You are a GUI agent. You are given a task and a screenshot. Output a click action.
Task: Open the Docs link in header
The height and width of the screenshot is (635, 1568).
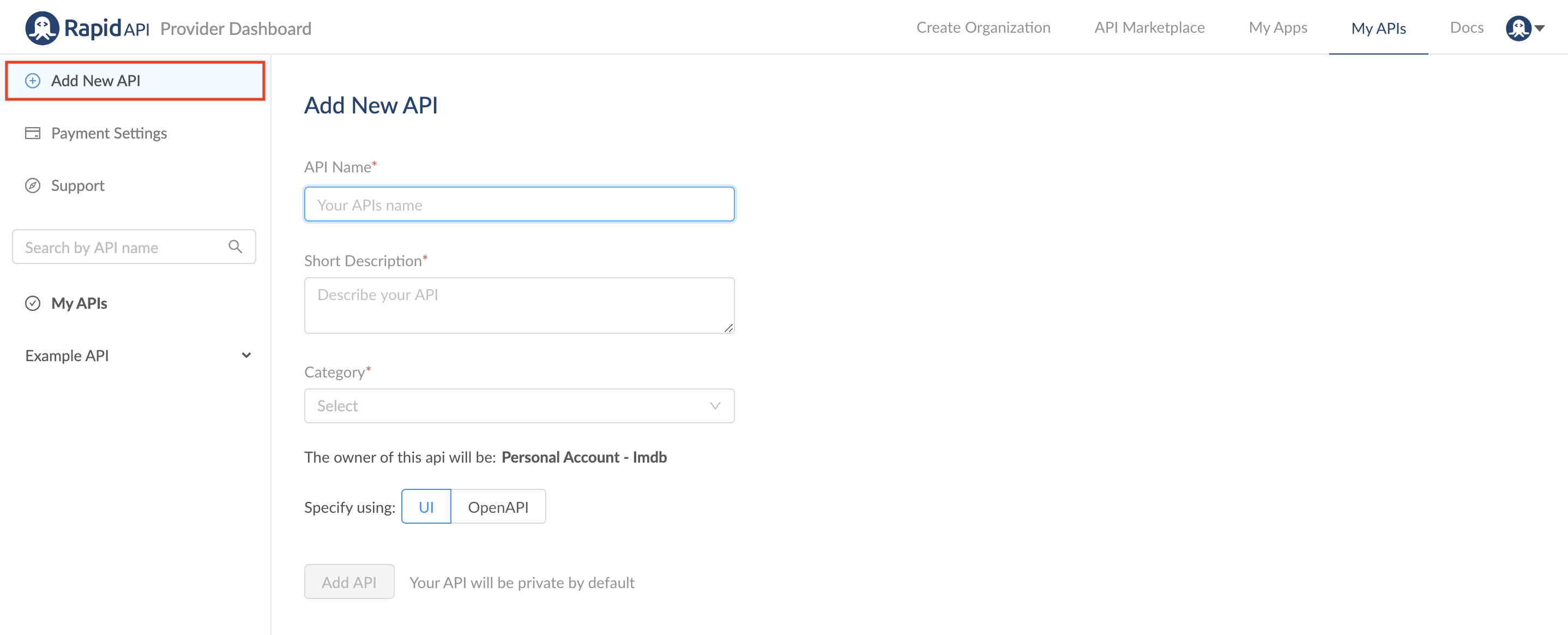(x=1467, y=28)
